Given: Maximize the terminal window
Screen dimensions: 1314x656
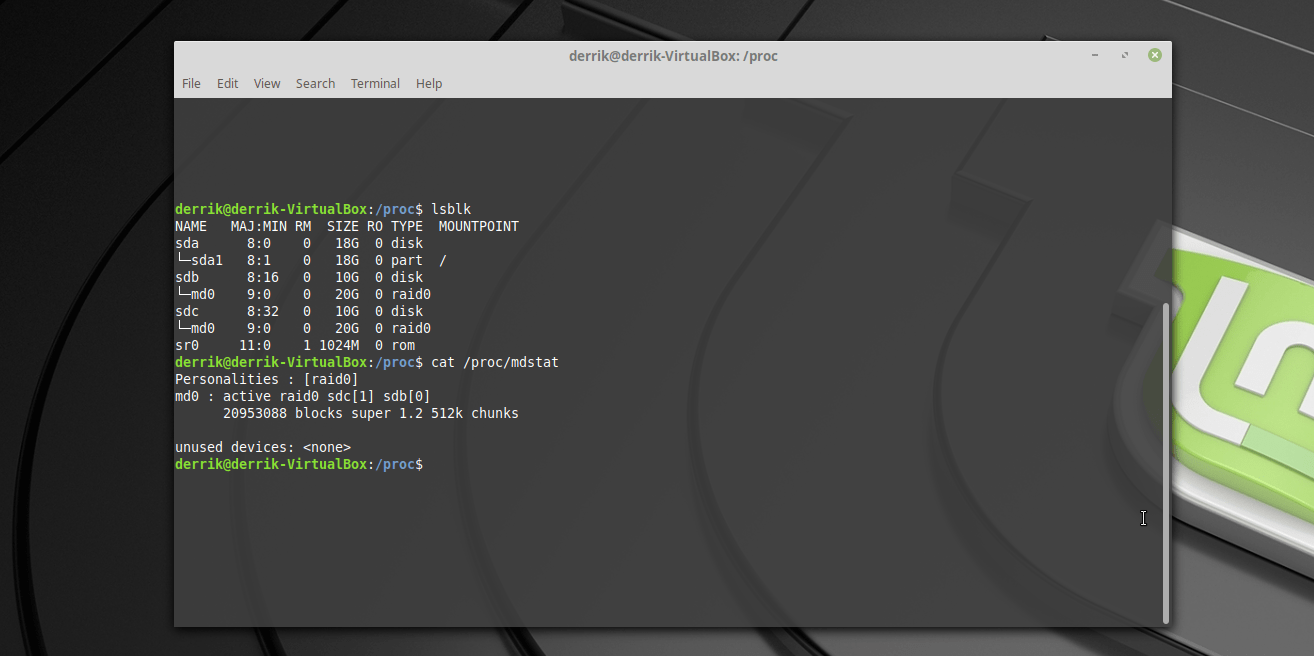Looking at the screenshot, I should click(1125, 55).
